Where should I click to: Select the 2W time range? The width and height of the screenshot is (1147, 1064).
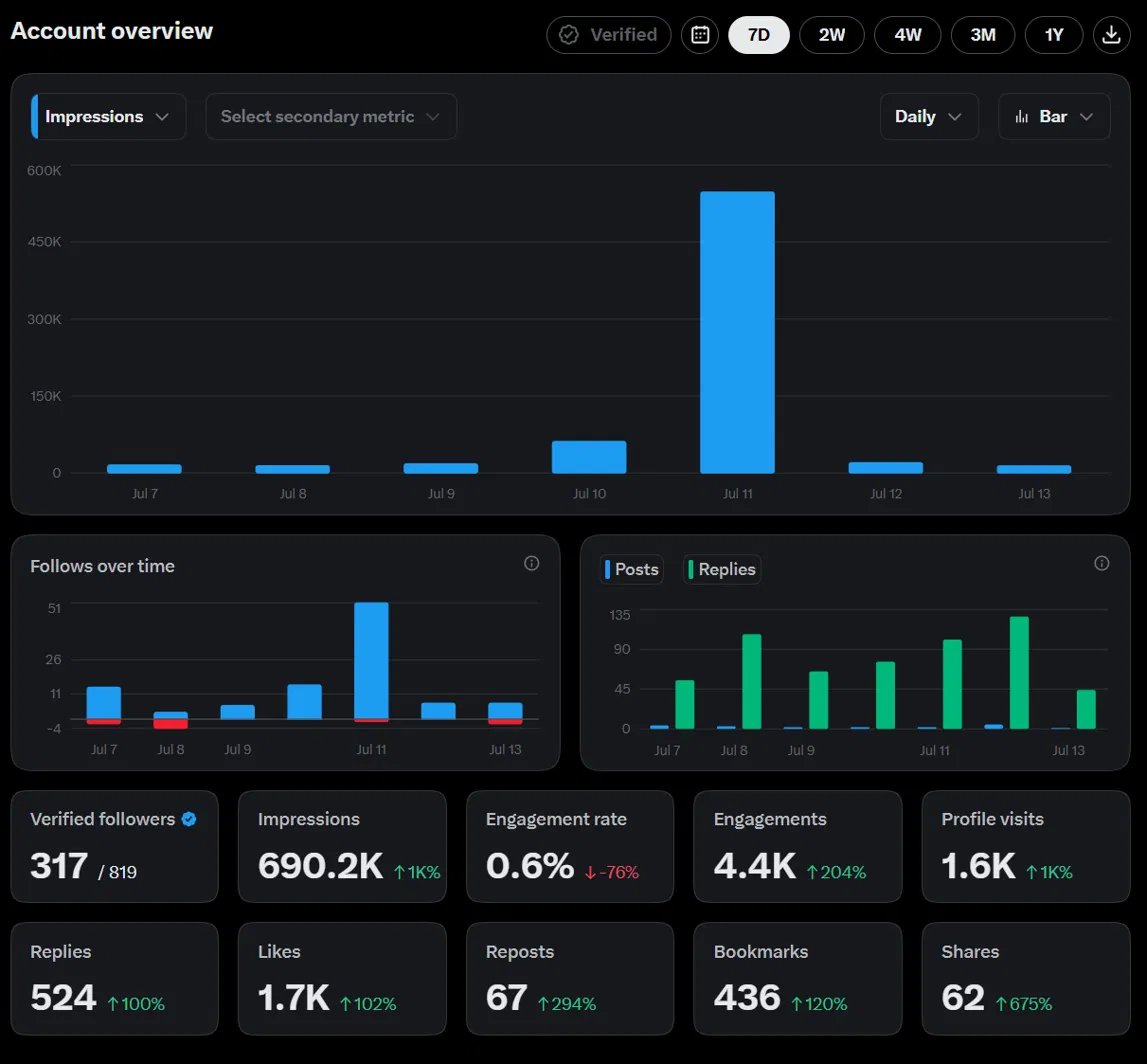pos(832,34)
